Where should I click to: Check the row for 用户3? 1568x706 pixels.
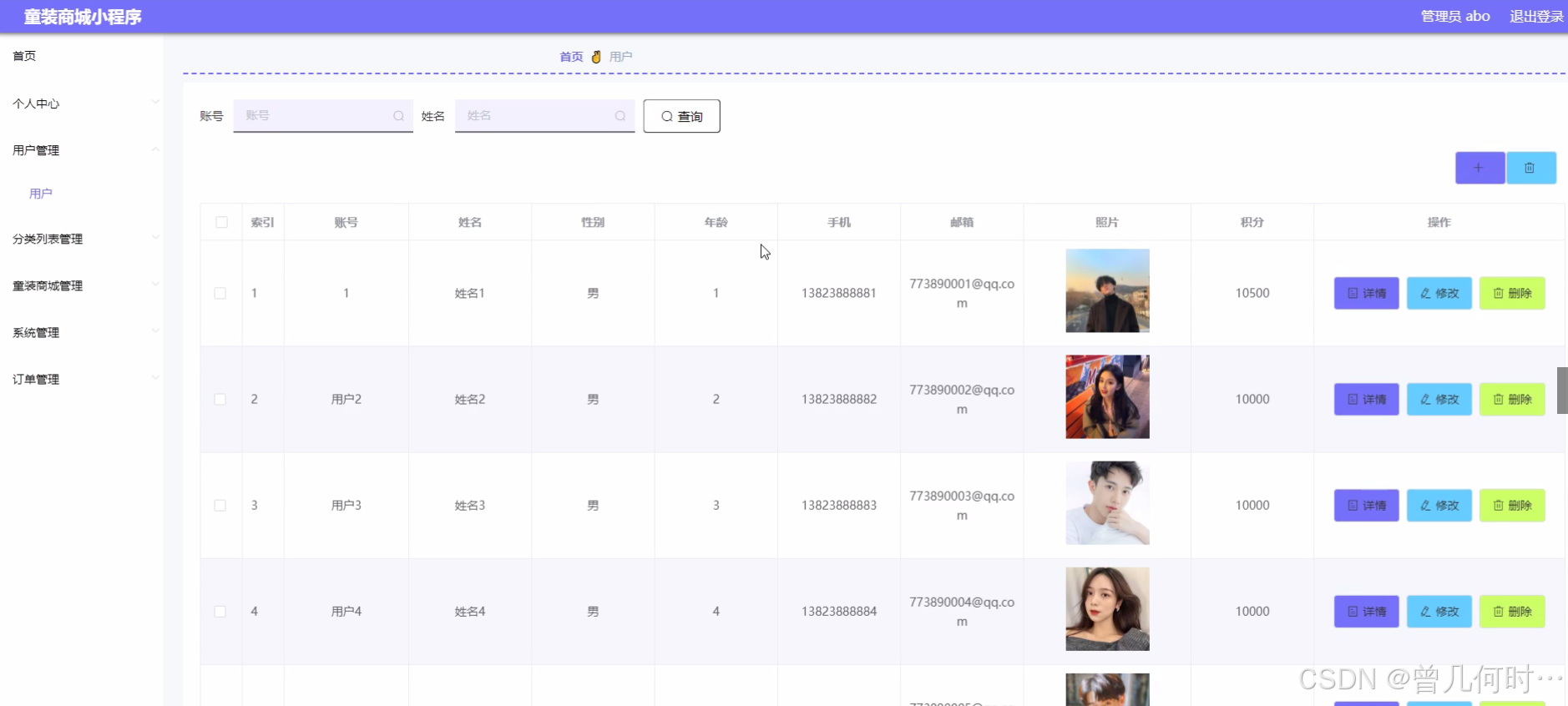pos(220,505)
